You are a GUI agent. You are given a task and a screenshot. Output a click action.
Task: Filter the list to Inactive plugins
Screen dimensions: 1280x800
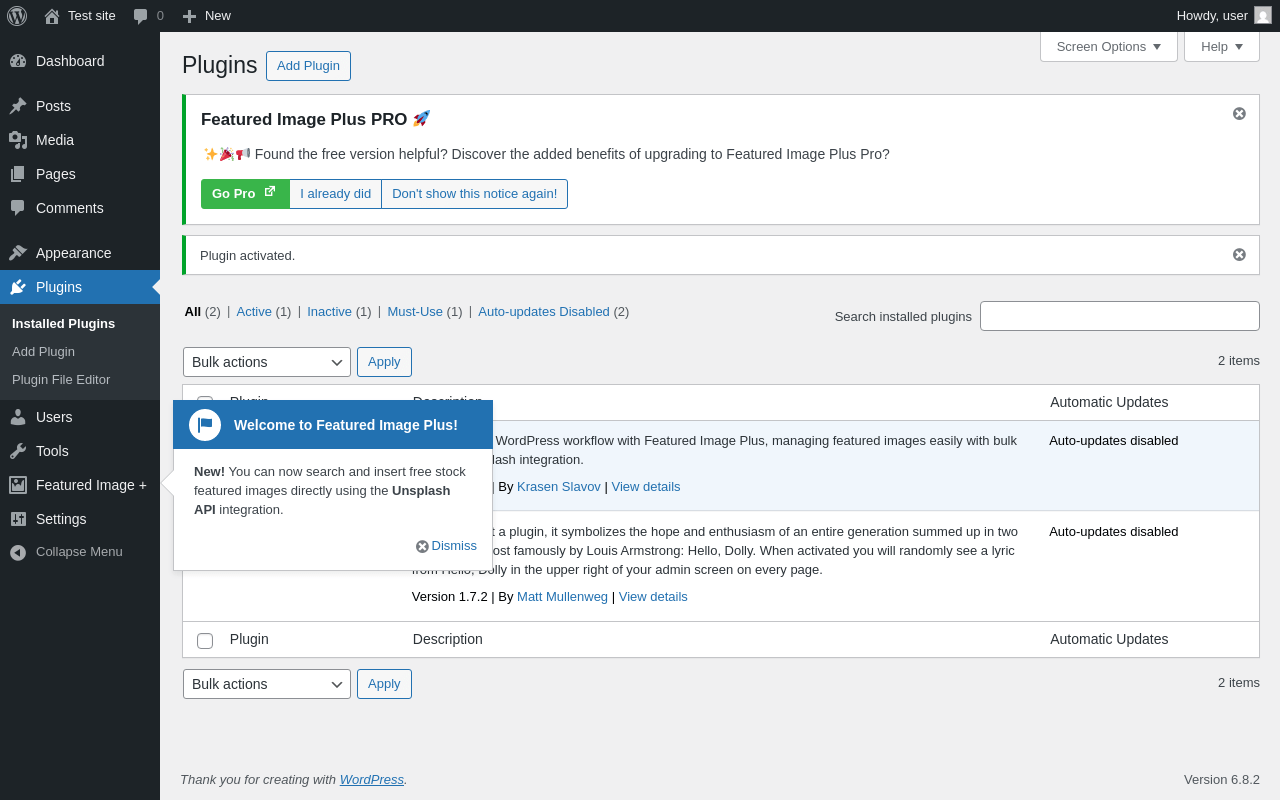[x=329, y=312]
